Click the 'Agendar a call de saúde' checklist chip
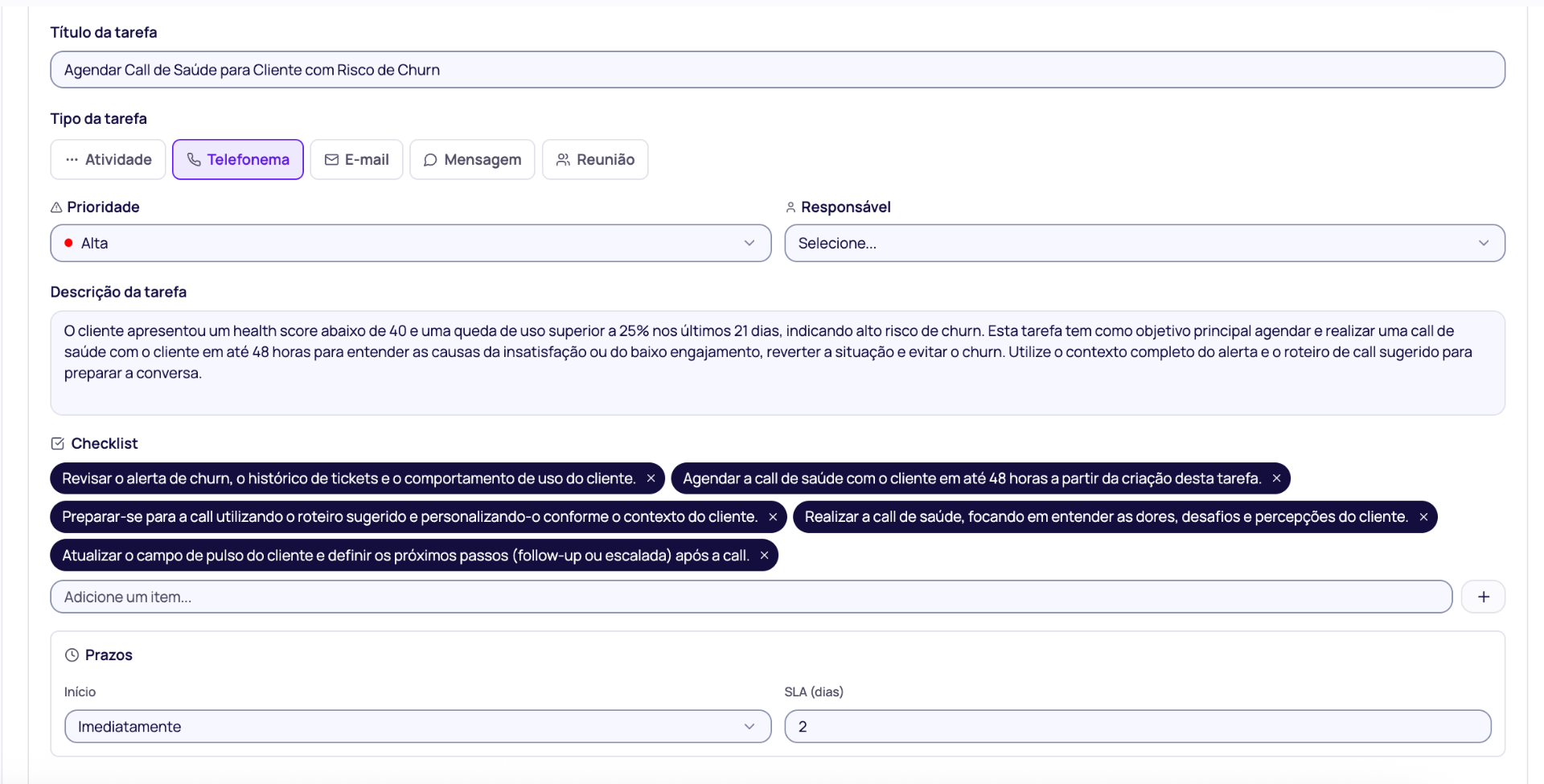Image resolution: width=1544 pixels, height=784 pixels. [x=980, y=478]
